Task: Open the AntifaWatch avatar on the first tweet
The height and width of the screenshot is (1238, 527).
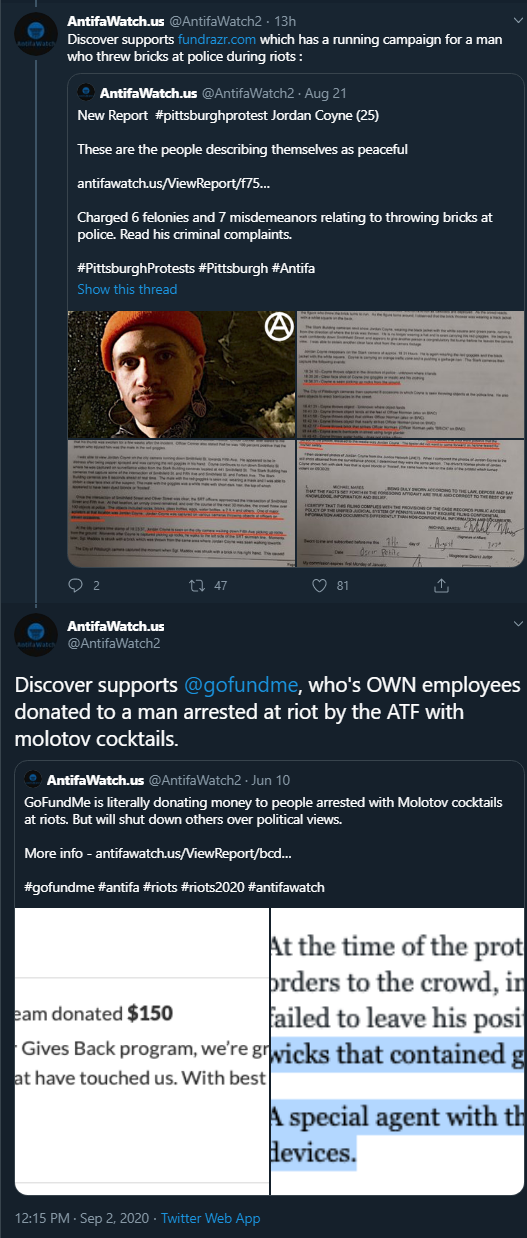Action: 36,35
